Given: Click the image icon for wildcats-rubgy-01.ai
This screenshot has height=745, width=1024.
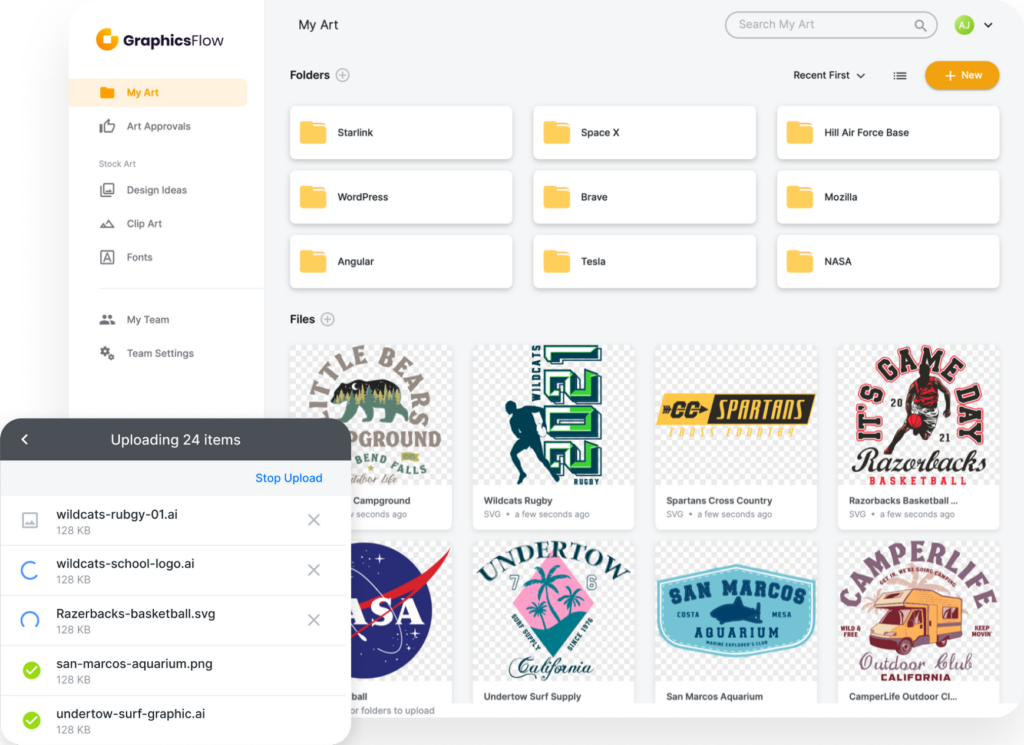Looking at the screenshot, I should tap(30, 520).
